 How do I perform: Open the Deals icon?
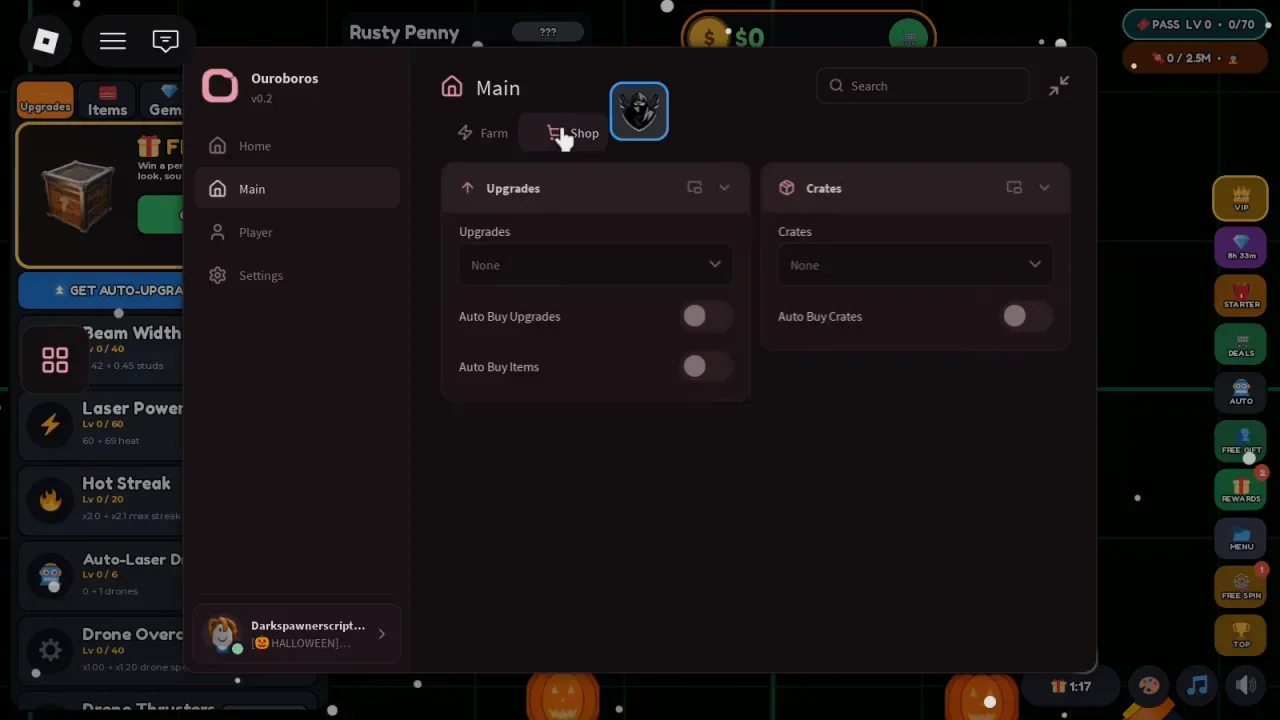[x=1241, y=344]
